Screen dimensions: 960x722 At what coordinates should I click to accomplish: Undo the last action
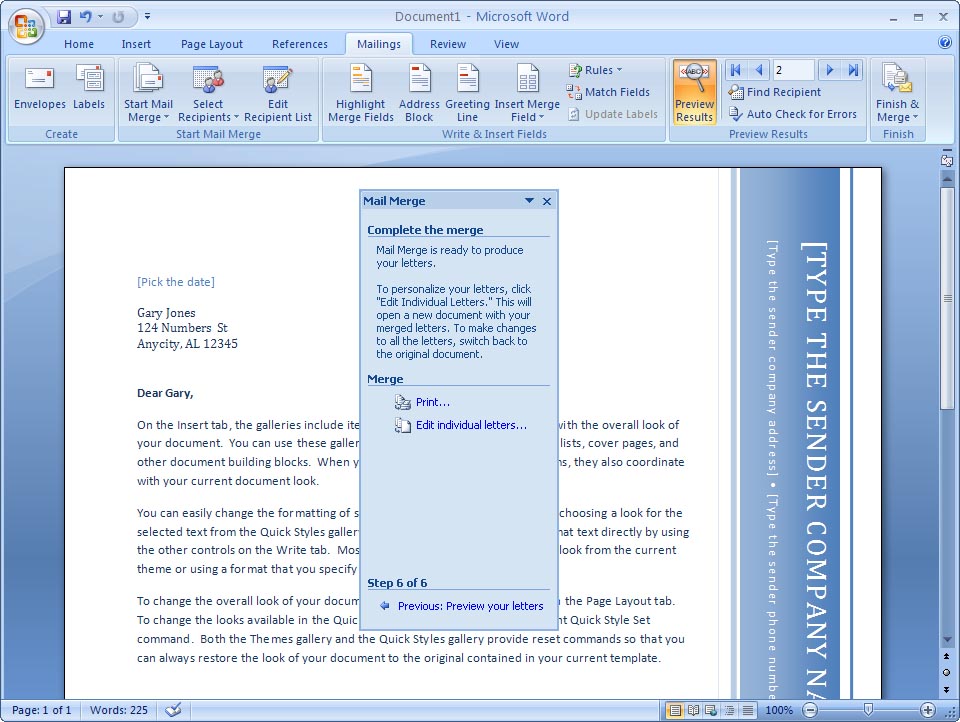coord(86,17)
